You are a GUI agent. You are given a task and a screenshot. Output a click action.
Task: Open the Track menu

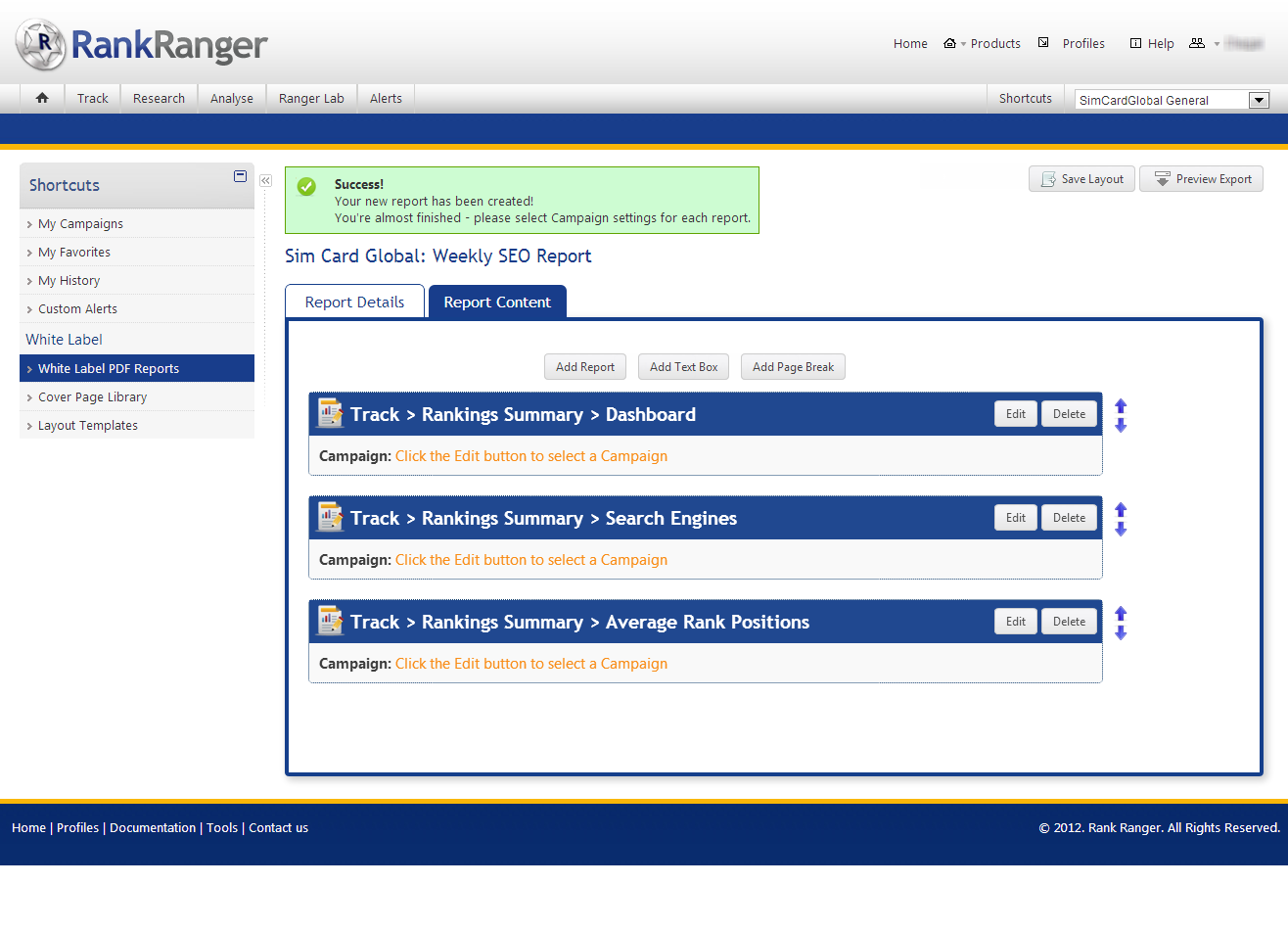[x=93, y=98]
